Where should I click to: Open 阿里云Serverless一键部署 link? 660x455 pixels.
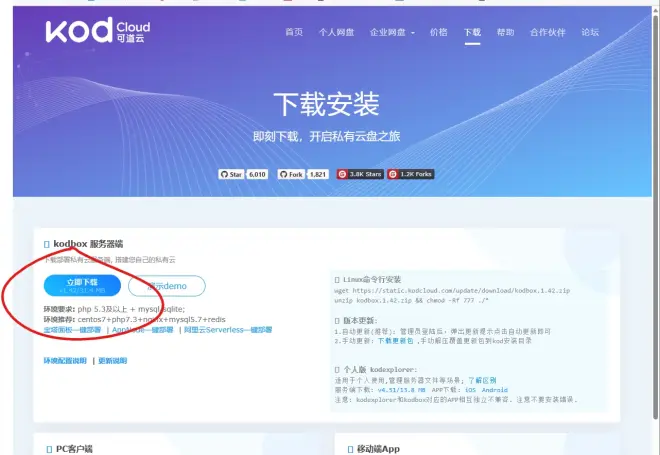[228, 330]
